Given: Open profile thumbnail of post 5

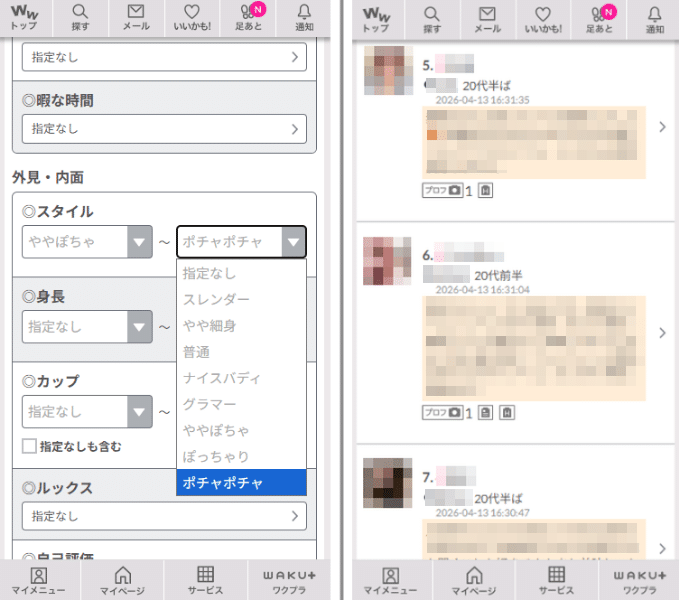Looking at the screenshot, I should 388,70.
